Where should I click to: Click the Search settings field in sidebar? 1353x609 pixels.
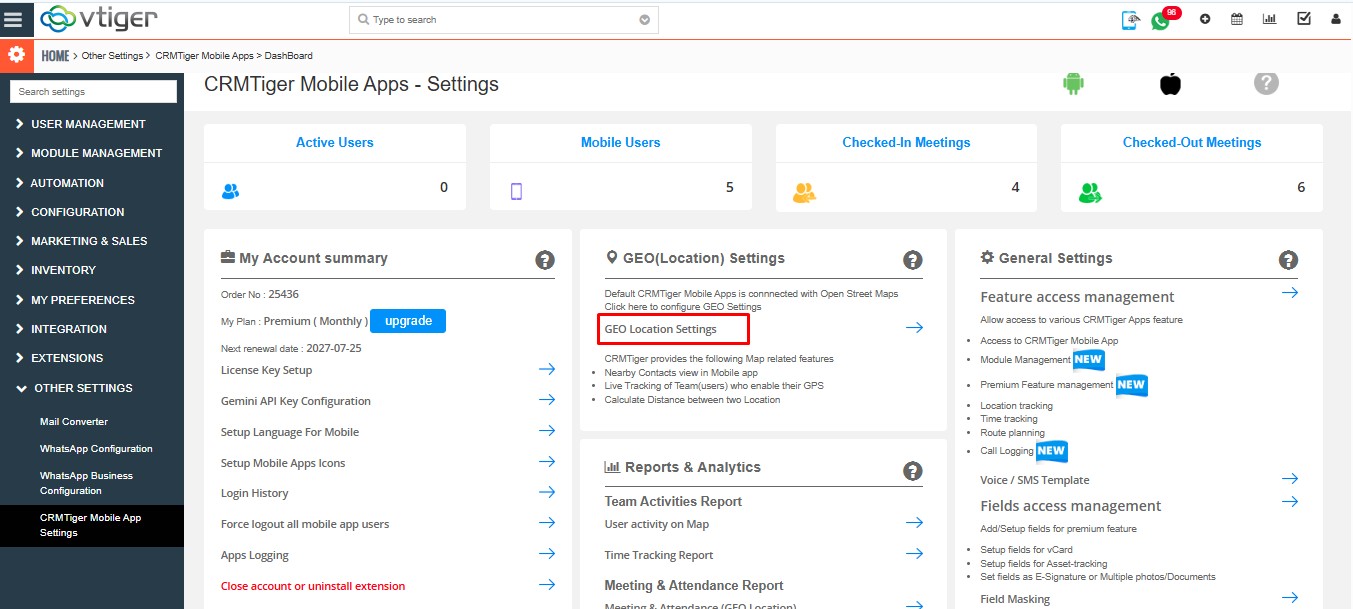click(93, 91)
